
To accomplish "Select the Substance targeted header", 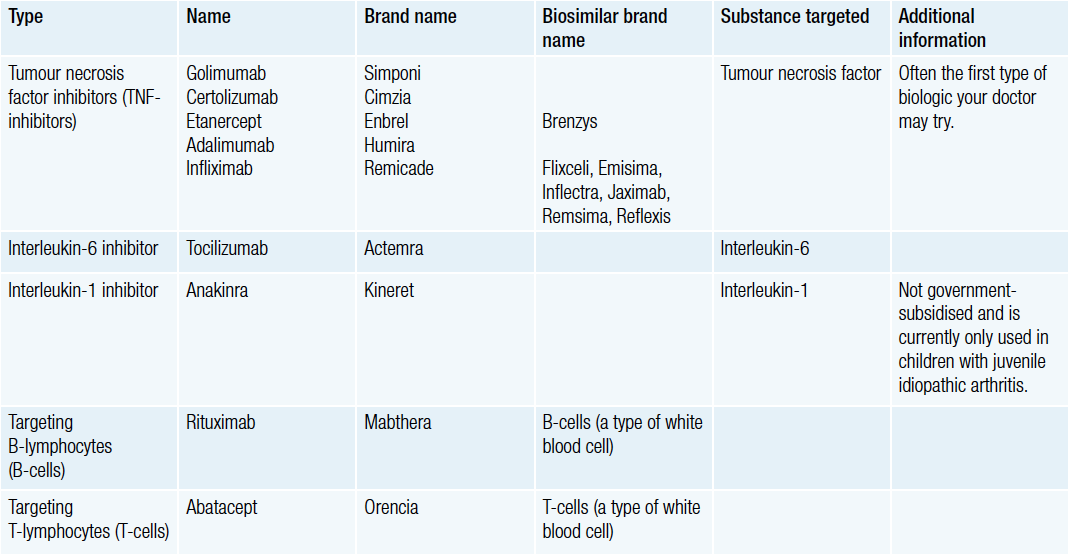I will click(794, 16).
